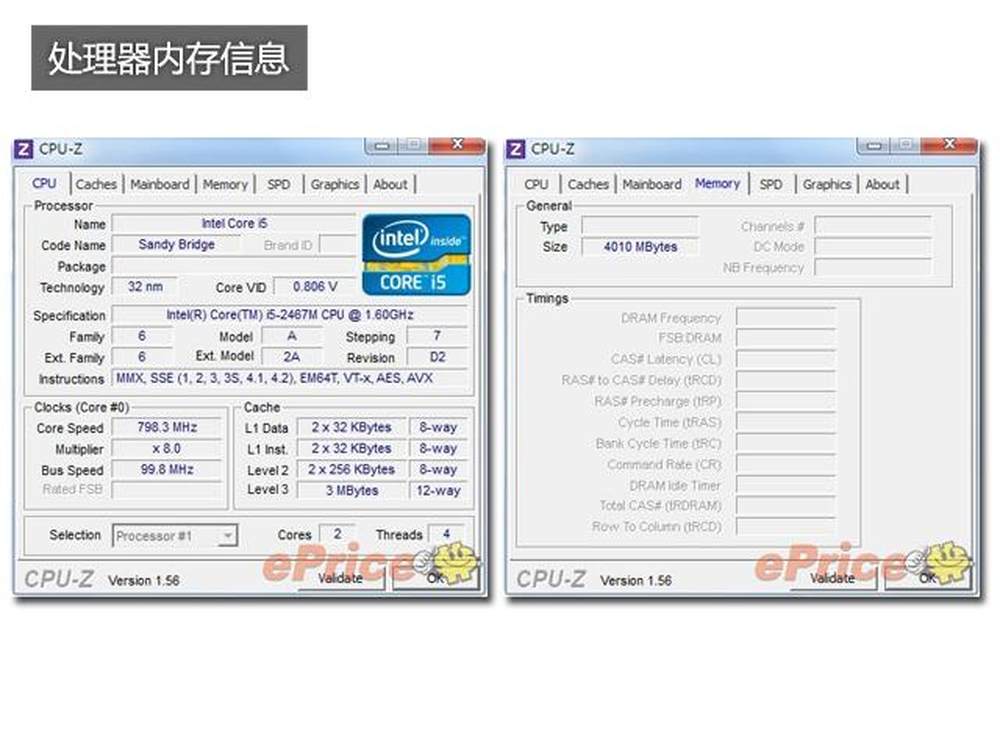Viewport: 1000px width, 750px height.
Task: Click the Bus Speed value 99.8 MHz
Action: (167, 470)
